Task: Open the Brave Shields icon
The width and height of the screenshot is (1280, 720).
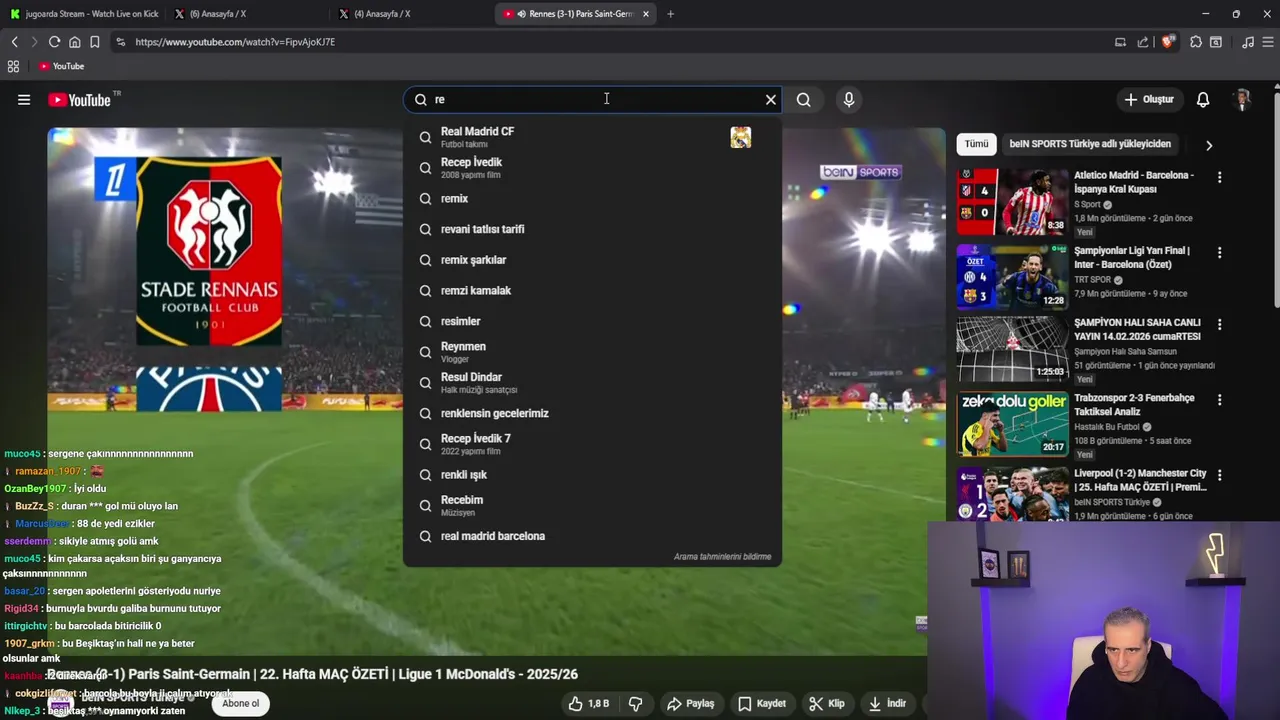Action: [x=1167, y=42]
